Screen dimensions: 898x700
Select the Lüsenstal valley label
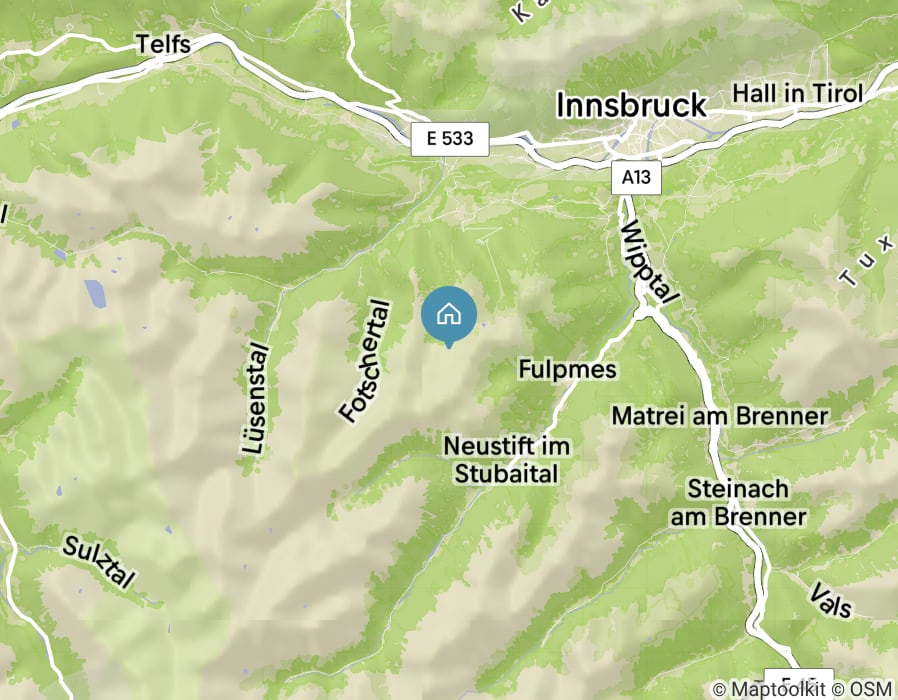(255, 399)
